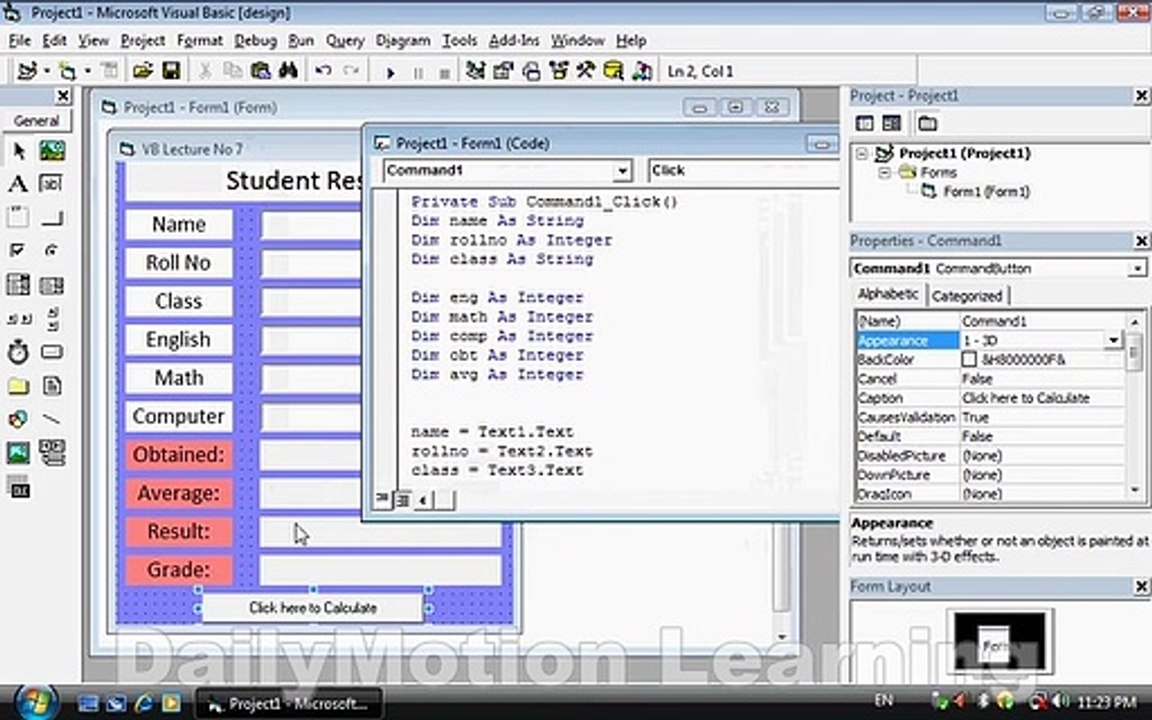The height and width of the screenshot is (720, 1152).
Task: Select the DriveListBox control tool
Action: point(51,352)
